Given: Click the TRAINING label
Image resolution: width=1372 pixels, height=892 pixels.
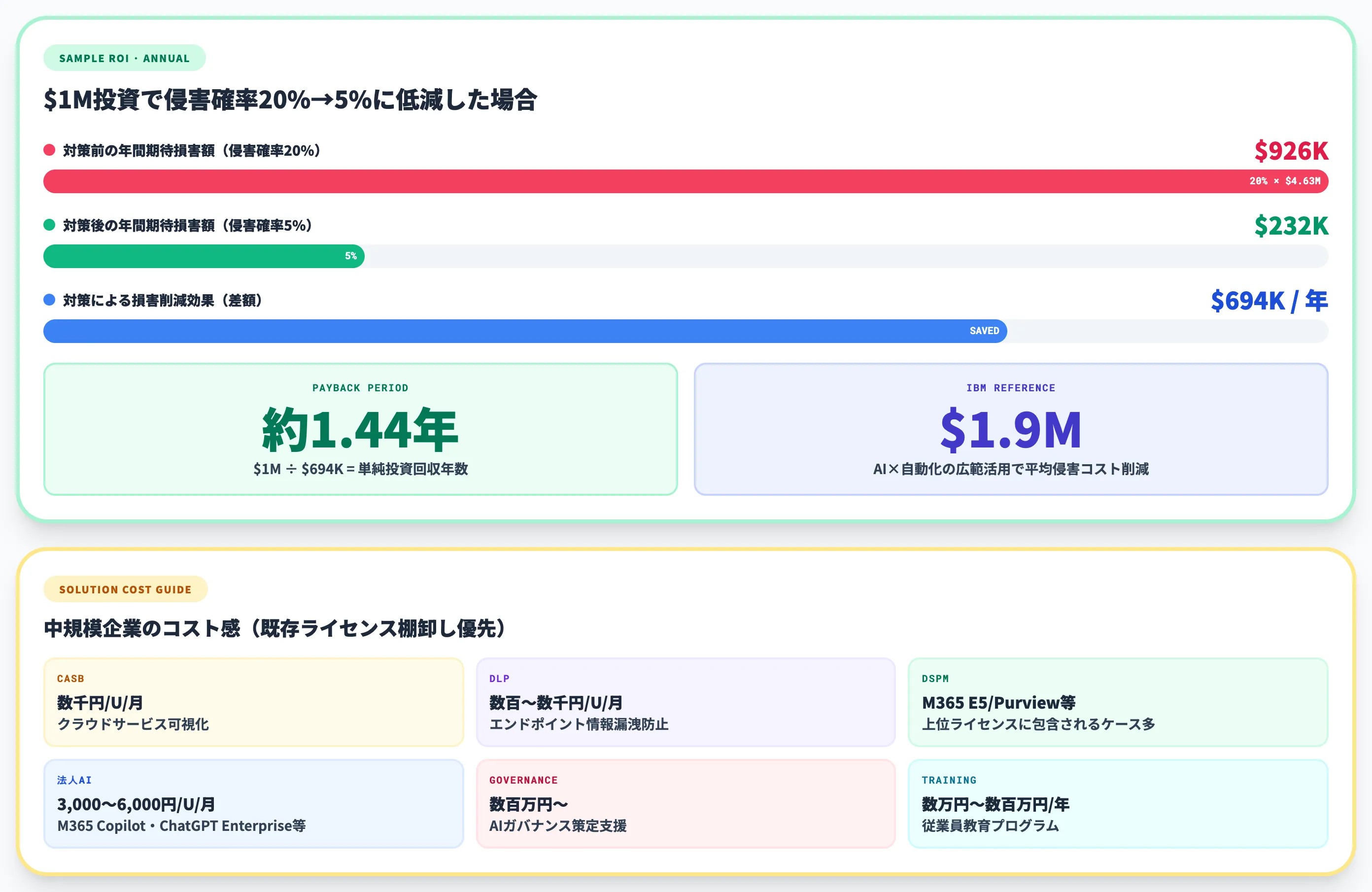Looking at the screenshot, I should tap(949, 780).
